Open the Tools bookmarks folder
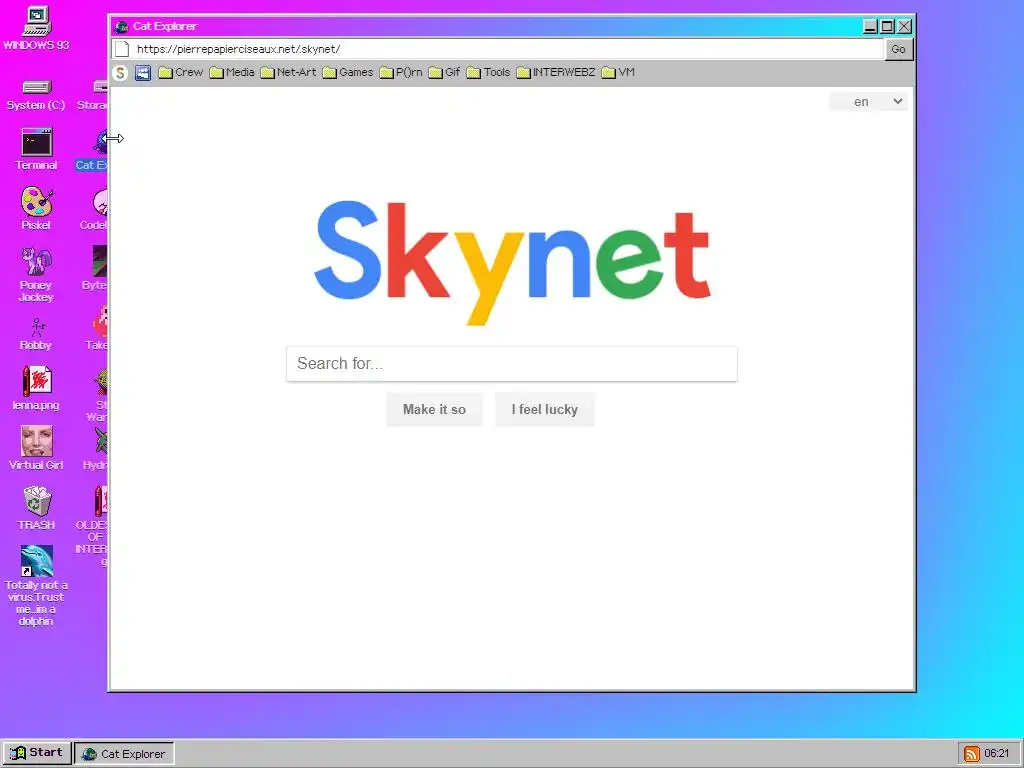Screen dimensions: 1024x768 488,72
